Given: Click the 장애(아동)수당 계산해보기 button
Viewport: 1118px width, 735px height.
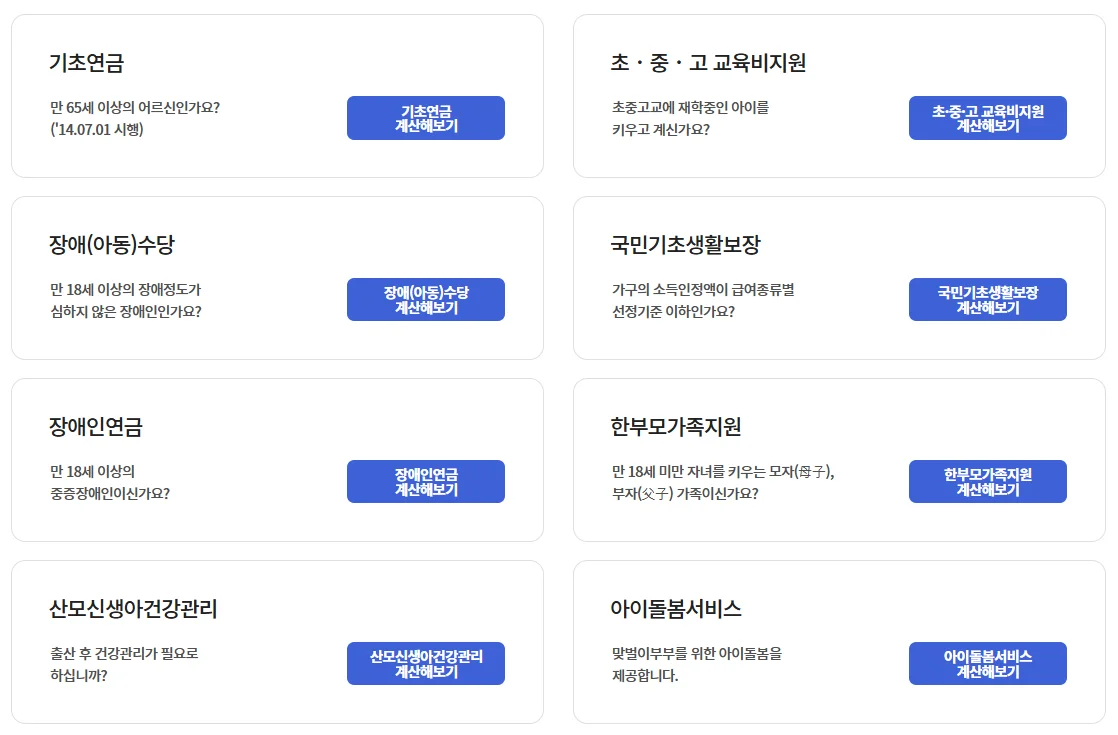Looking at the screenshot, I should (425, 299).
